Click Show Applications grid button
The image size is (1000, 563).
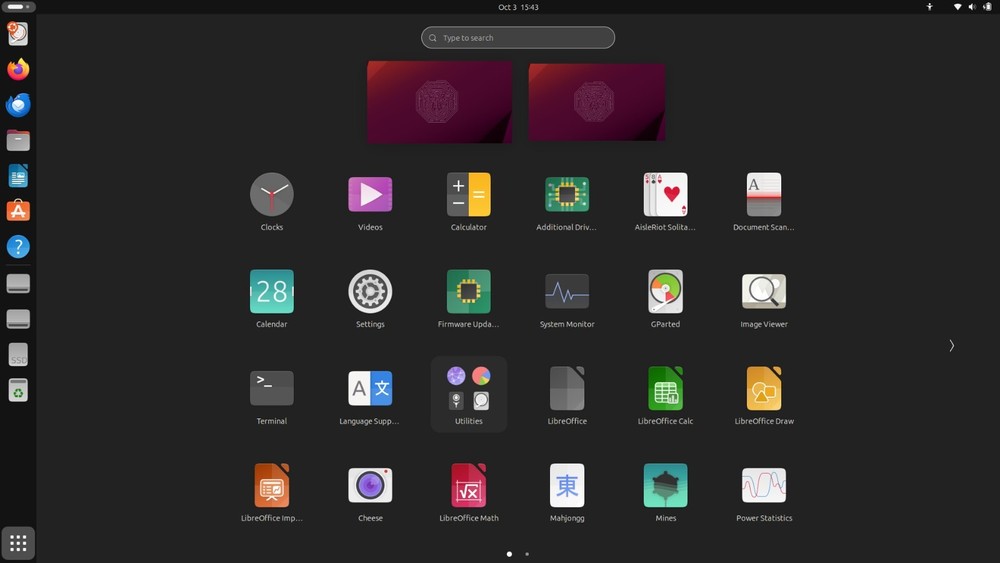click(x=18, y=543)
